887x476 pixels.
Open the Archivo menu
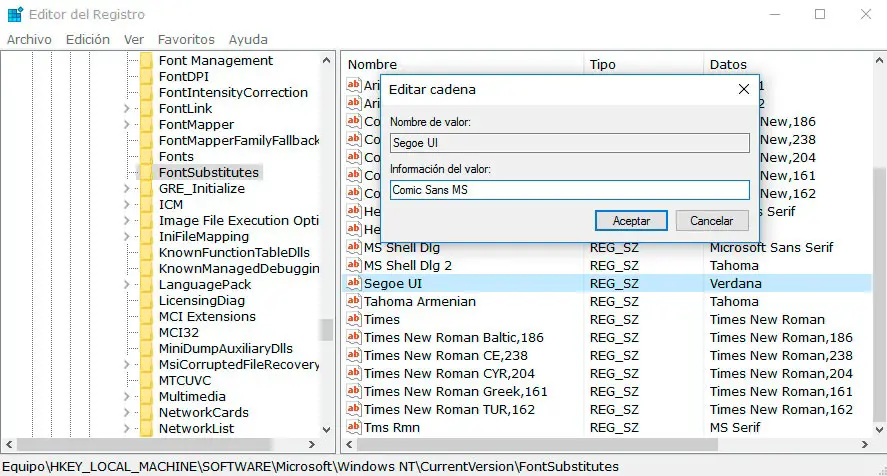(x=29, y=40)
